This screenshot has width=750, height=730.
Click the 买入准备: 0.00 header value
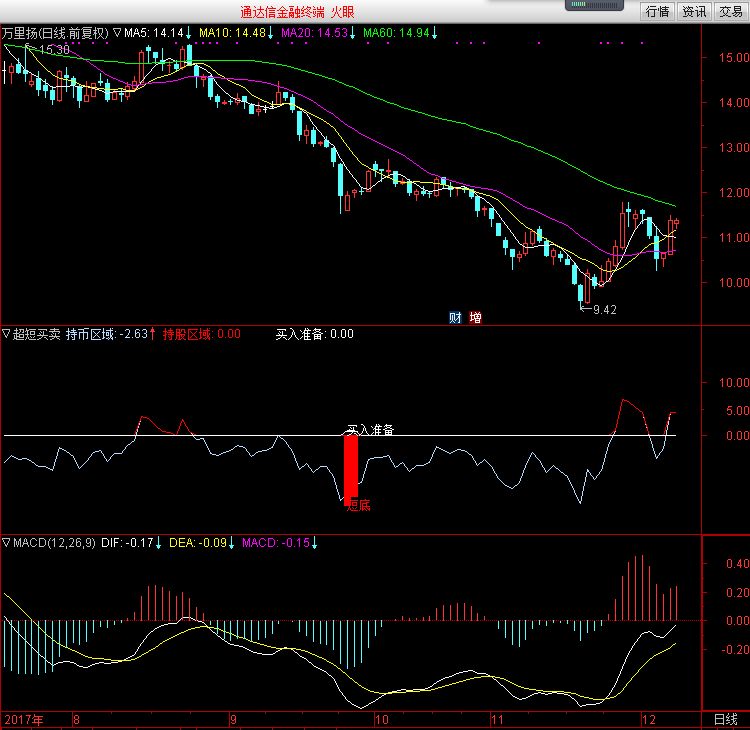(x=315, y=334)
